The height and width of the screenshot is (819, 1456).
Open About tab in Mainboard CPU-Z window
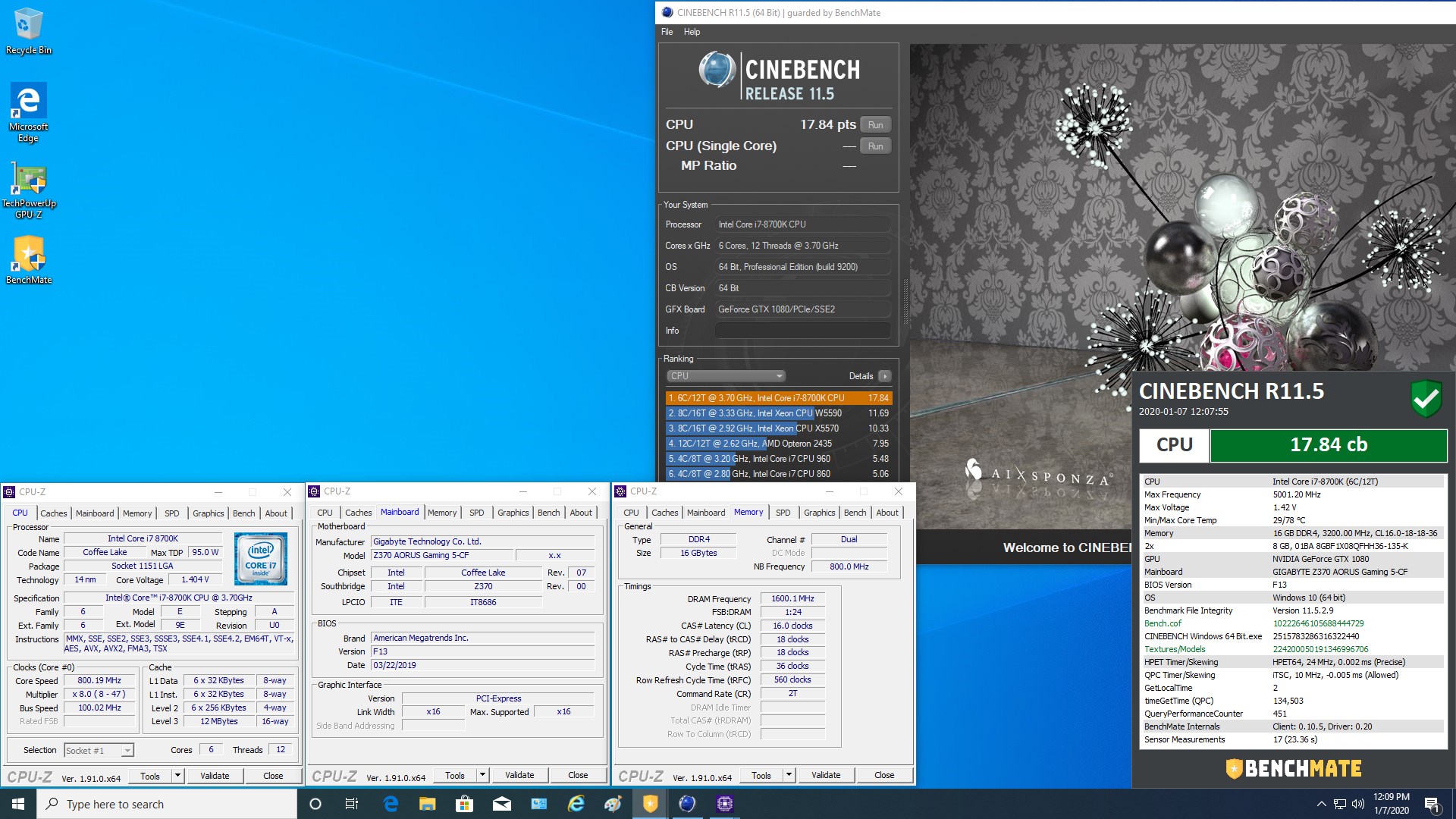(581, 513)
